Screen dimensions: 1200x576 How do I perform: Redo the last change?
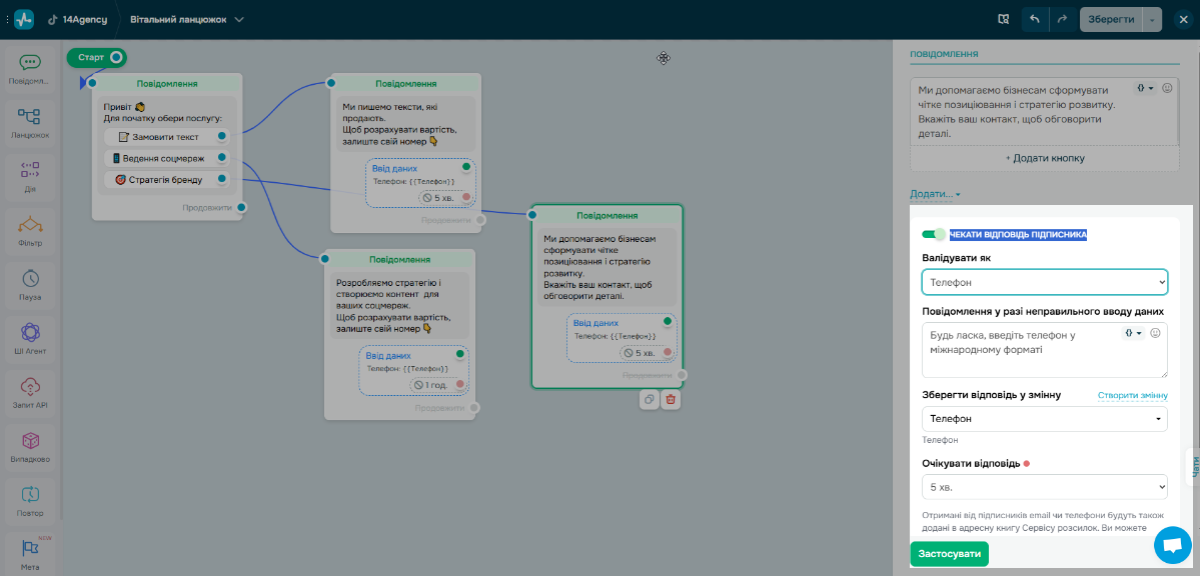pos(1062,19)
